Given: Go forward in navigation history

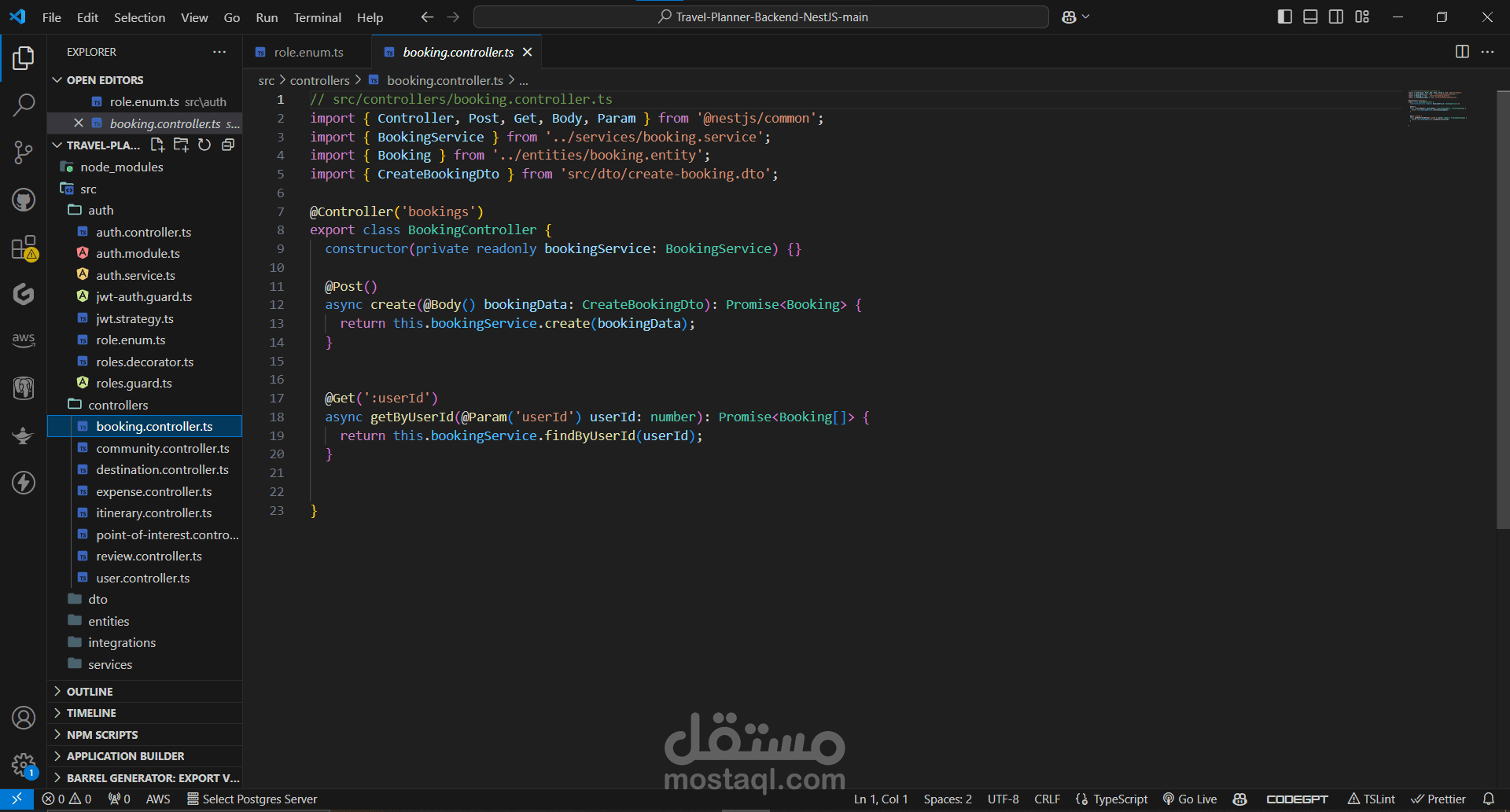Looking at the screenshot, I should click(x=453, y=17).
